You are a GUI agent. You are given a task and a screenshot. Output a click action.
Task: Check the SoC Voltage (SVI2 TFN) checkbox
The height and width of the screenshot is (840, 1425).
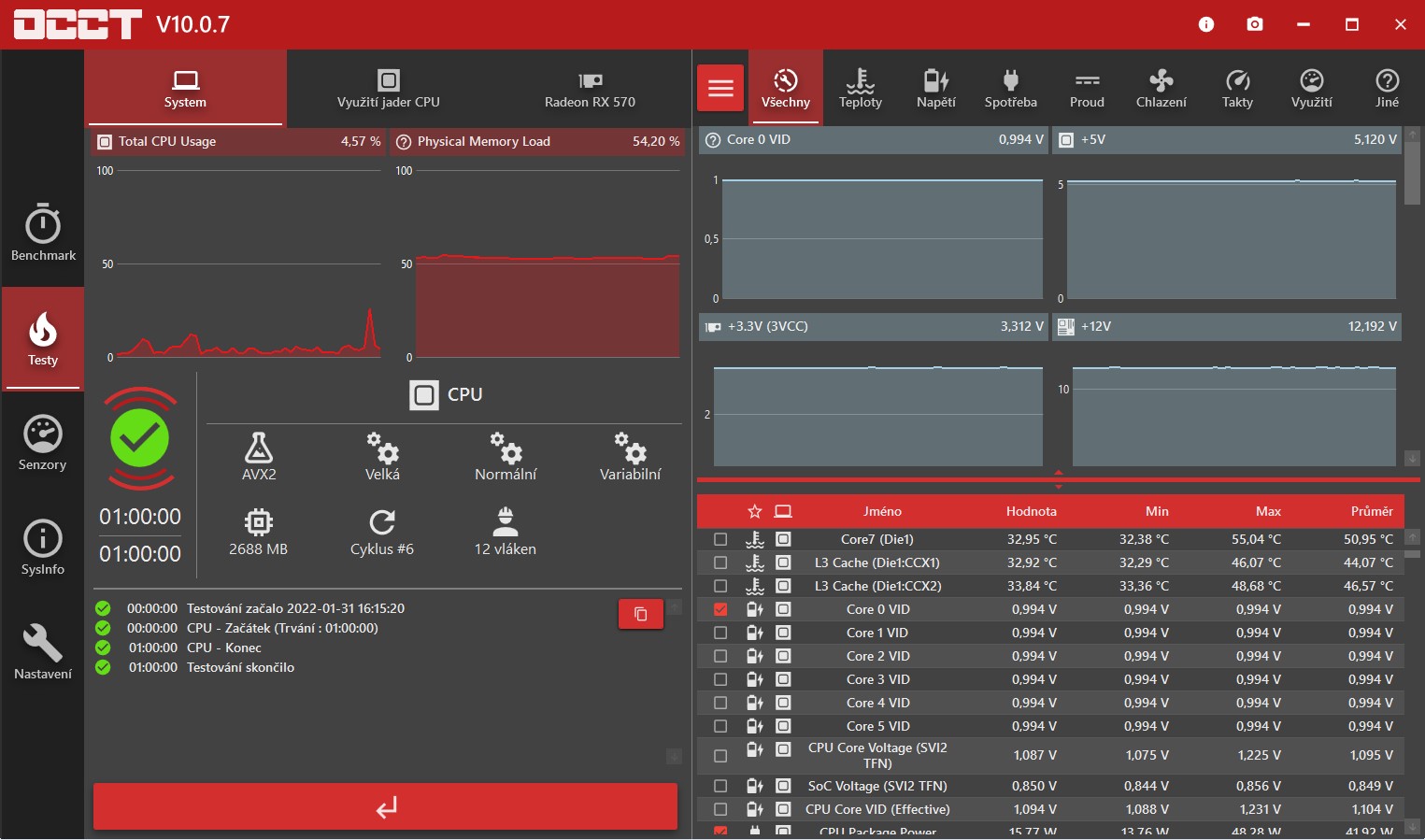[720, 786]
